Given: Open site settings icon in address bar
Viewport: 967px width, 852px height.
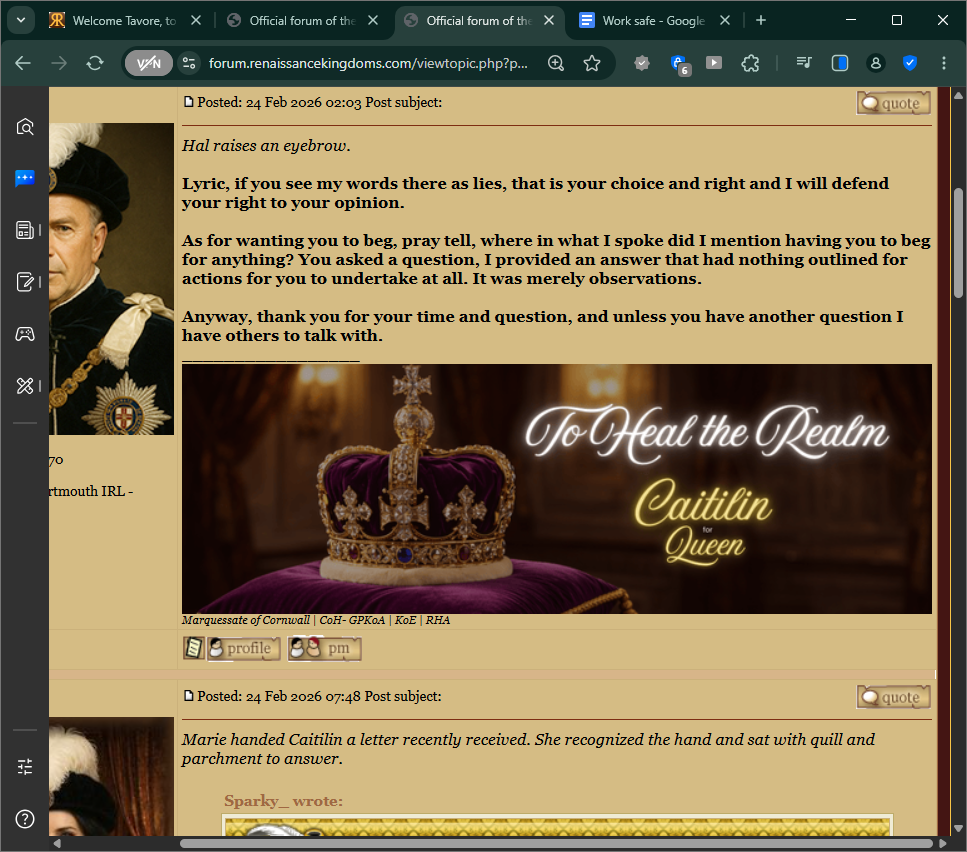Looking at the screenshot, I should tap(189, 63).
